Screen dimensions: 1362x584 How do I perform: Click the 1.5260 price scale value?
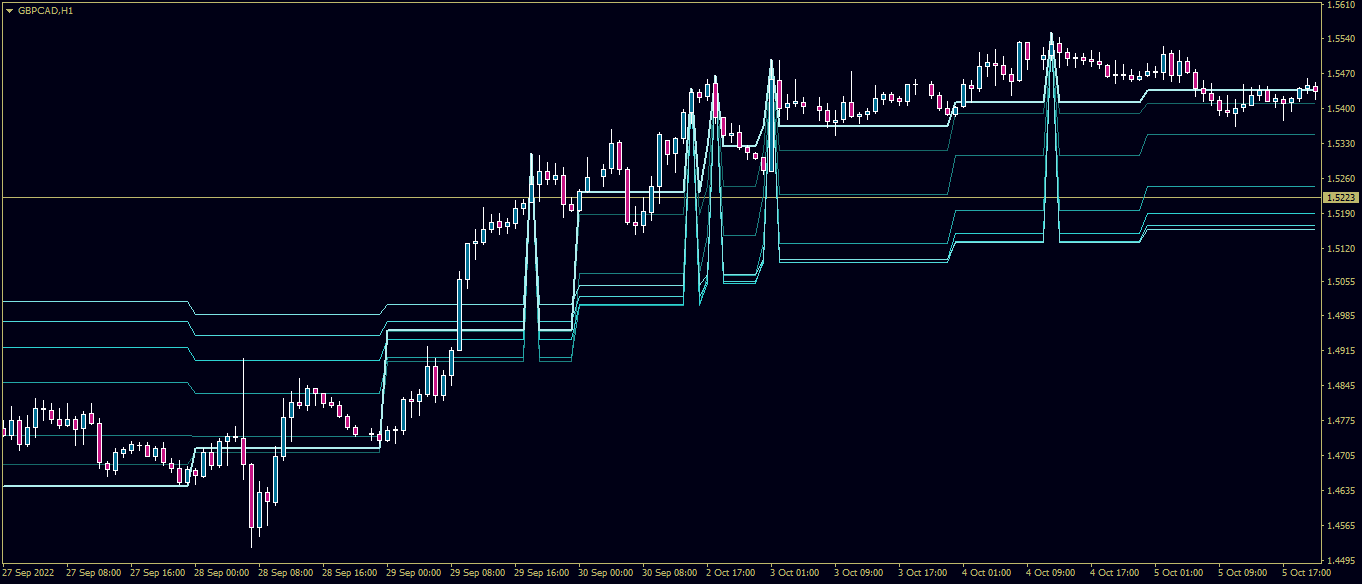click(x=1340, y=179)
